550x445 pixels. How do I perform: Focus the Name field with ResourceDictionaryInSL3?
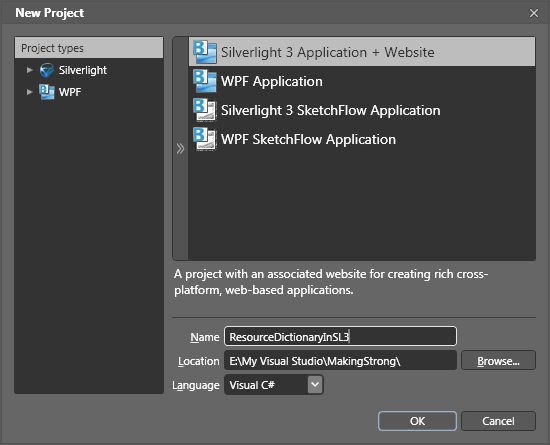pyautogui.click(x=340, y=336)
